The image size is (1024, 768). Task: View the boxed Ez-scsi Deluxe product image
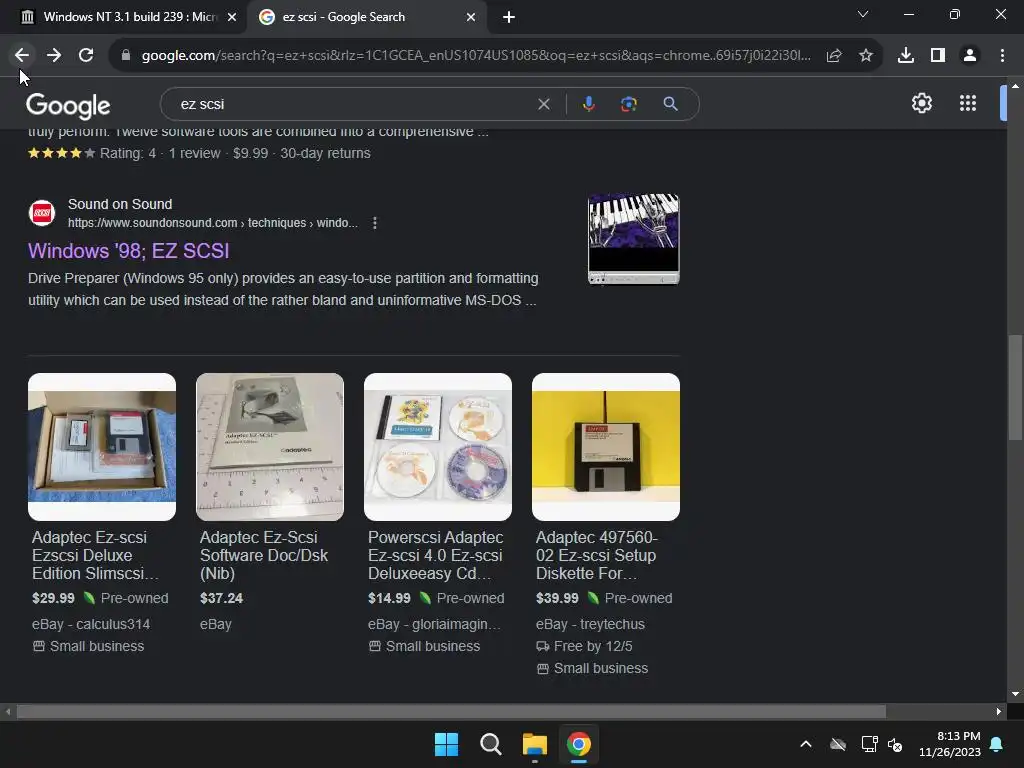(x=102, y=447)
